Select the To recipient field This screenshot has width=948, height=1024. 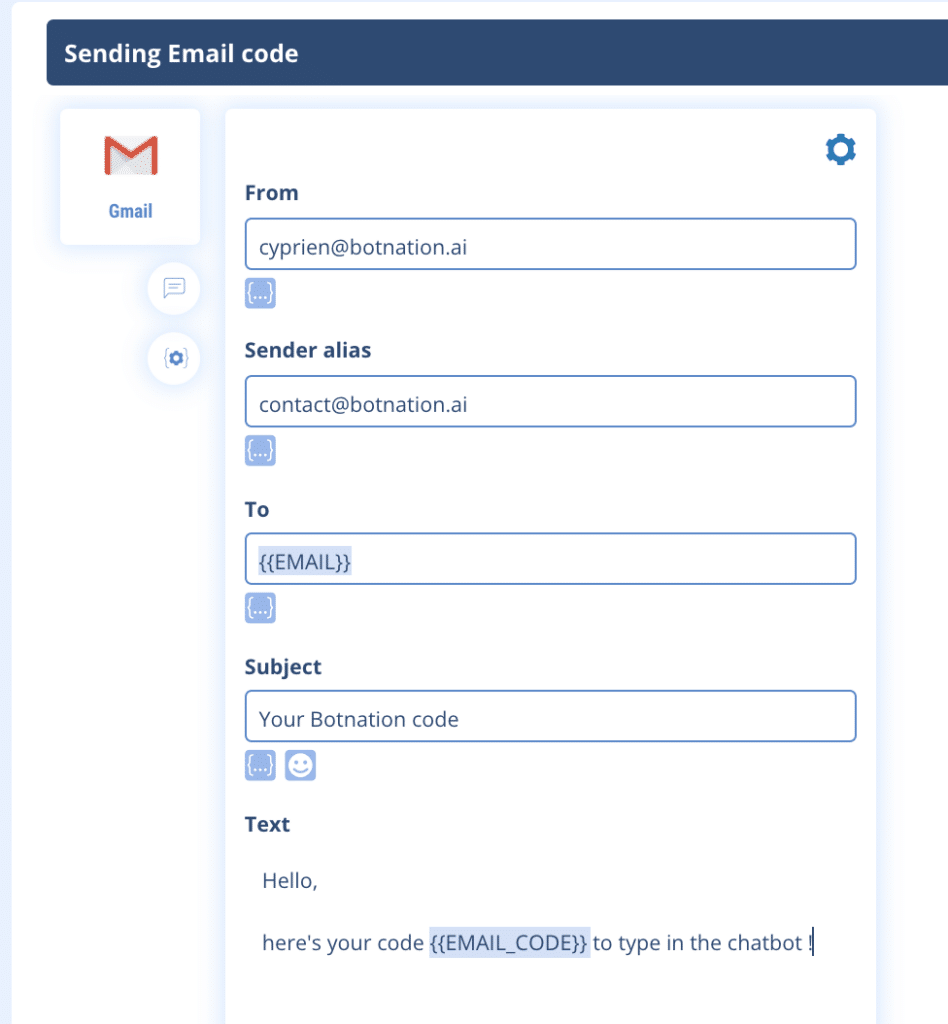[550, 559]
